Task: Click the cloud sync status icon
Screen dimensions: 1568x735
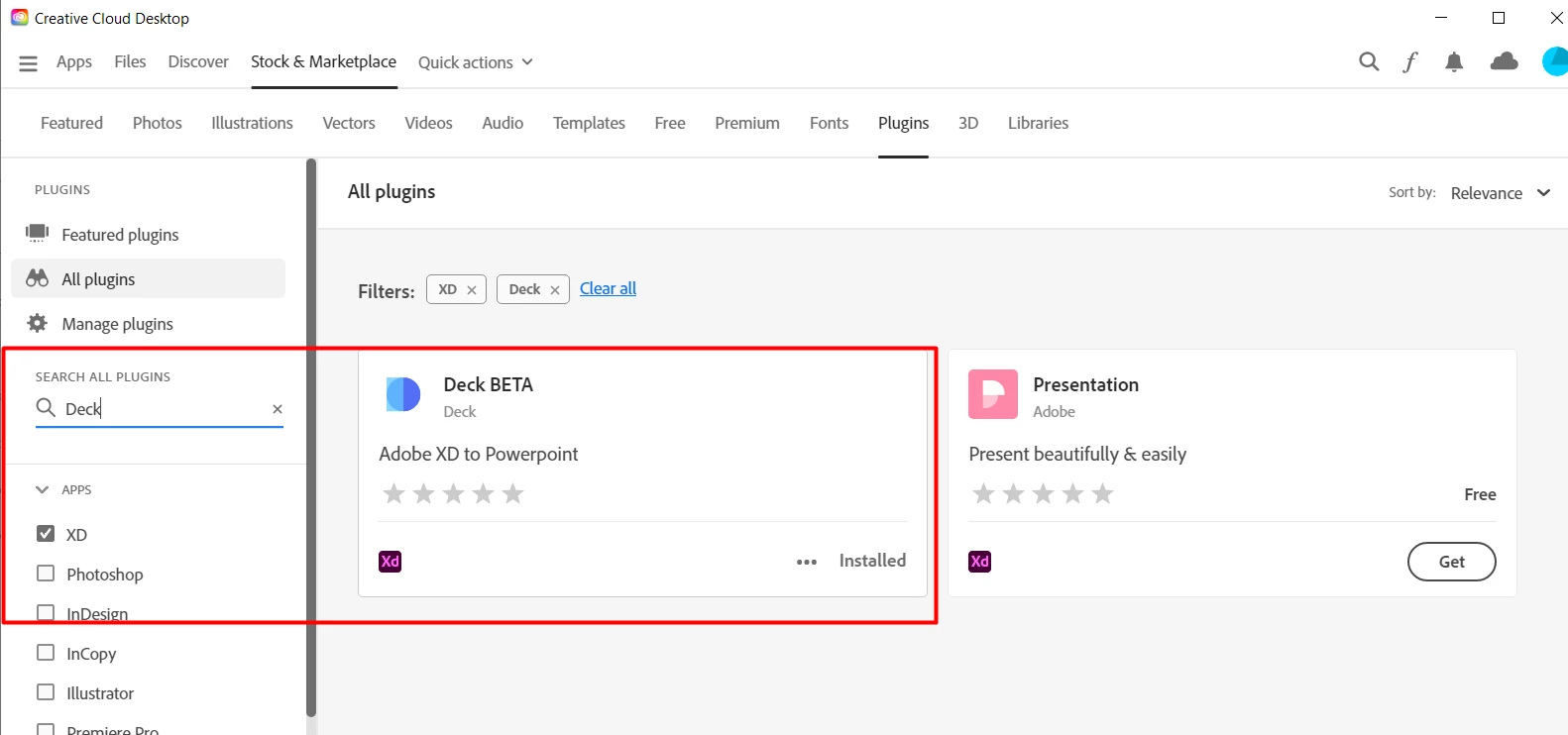Action: tap(1505, 61)
